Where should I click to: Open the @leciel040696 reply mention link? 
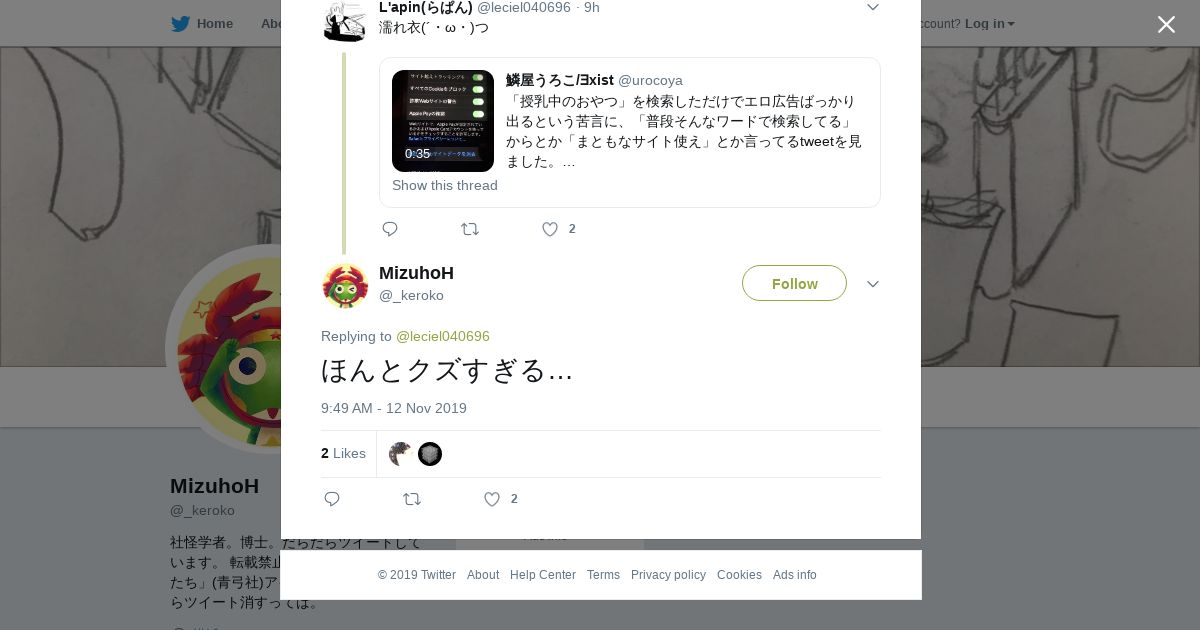point(443,336)
